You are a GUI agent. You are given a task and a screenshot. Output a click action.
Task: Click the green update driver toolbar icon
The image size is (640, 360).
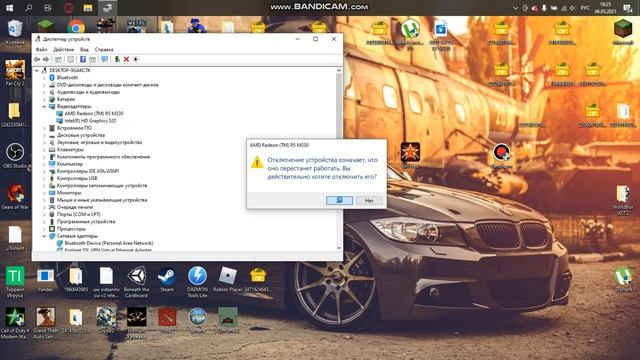[x=117, y=60]
